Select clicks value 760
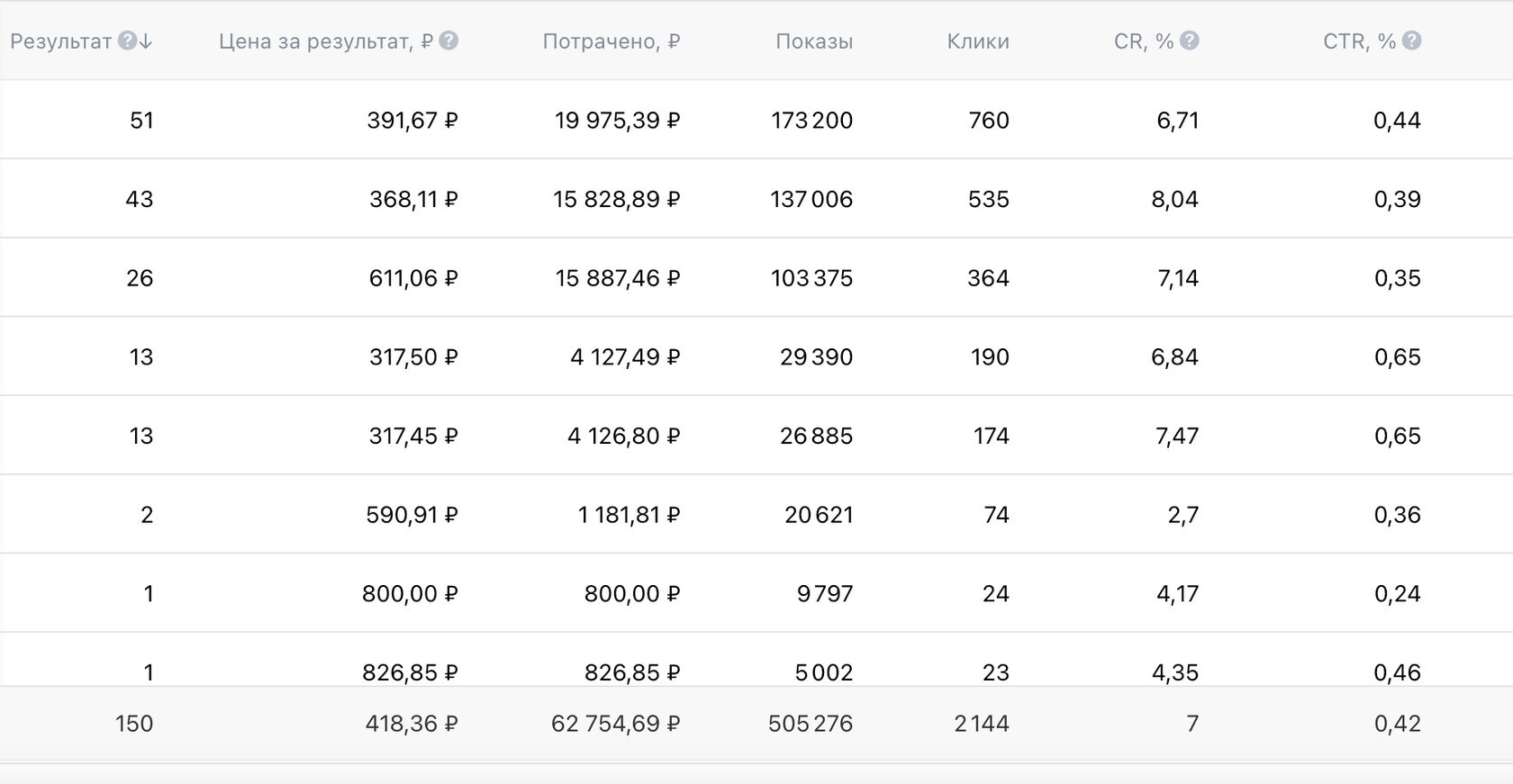 [x=989, y=120]
